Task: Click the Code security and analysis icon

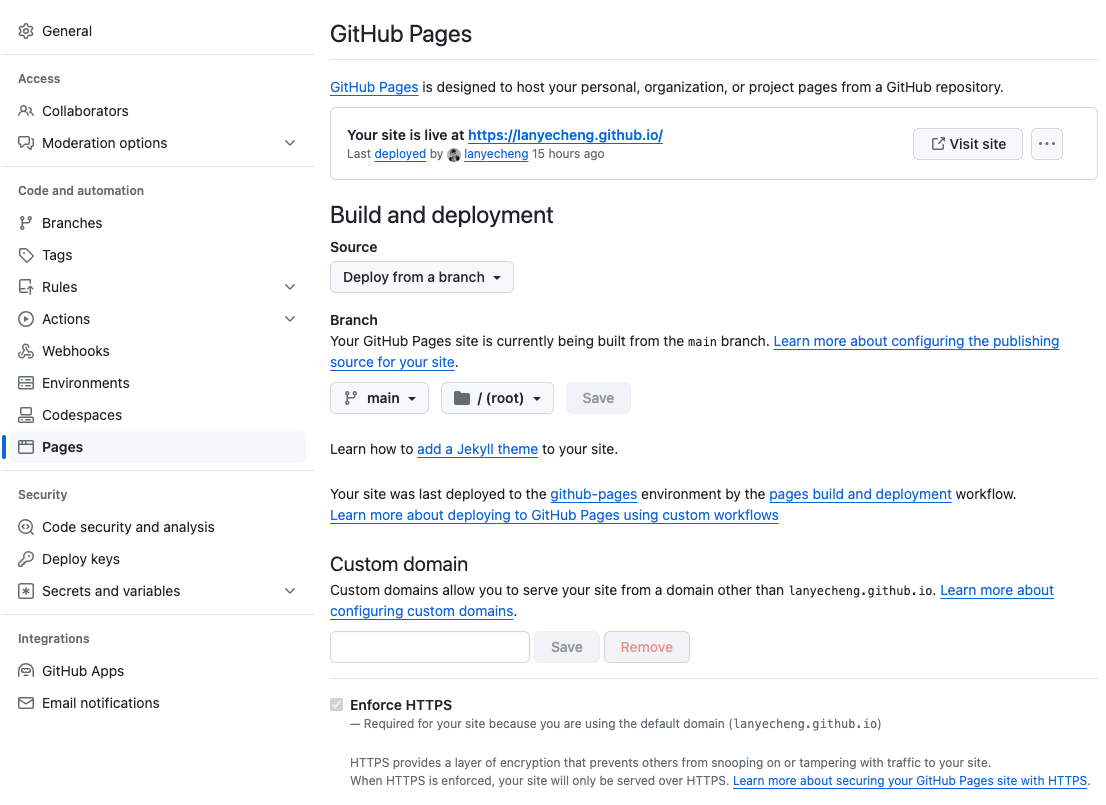Action: click(26, 527)
